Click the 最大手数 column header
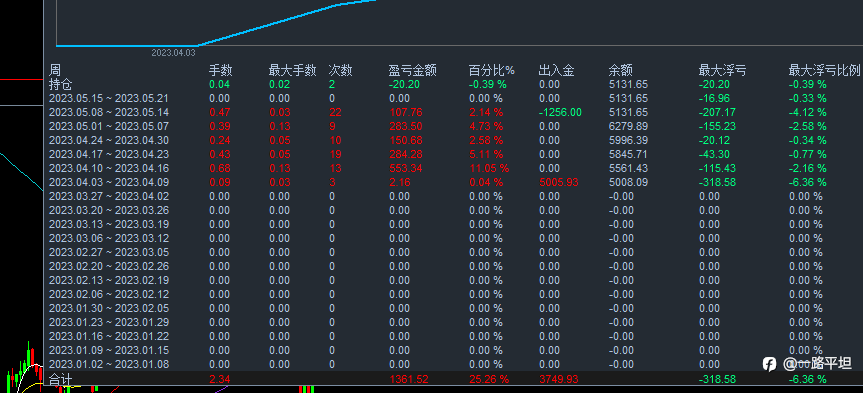The width and height of the screenshot is (863, 393). [x=292, y=70]
